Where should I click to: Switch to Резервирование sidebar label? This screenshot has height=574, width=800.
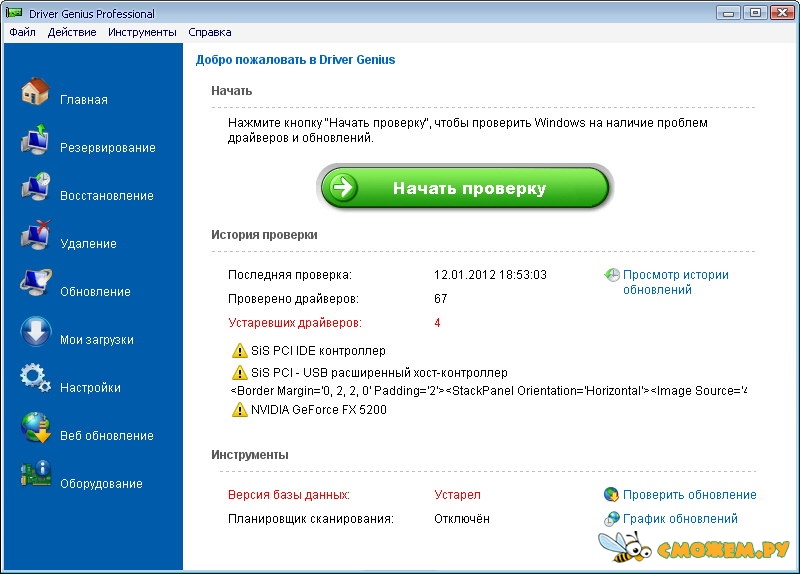pyautogui.click(x=108, y=147)
